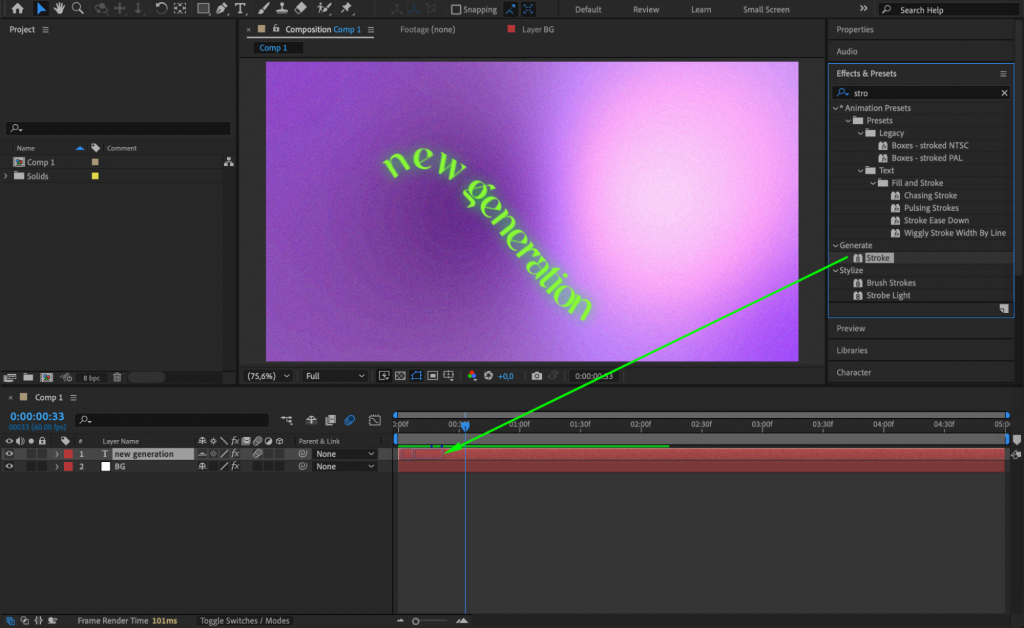
Task: Toggle the transparency grid in the viewer
Action: (x=399, y=375)
